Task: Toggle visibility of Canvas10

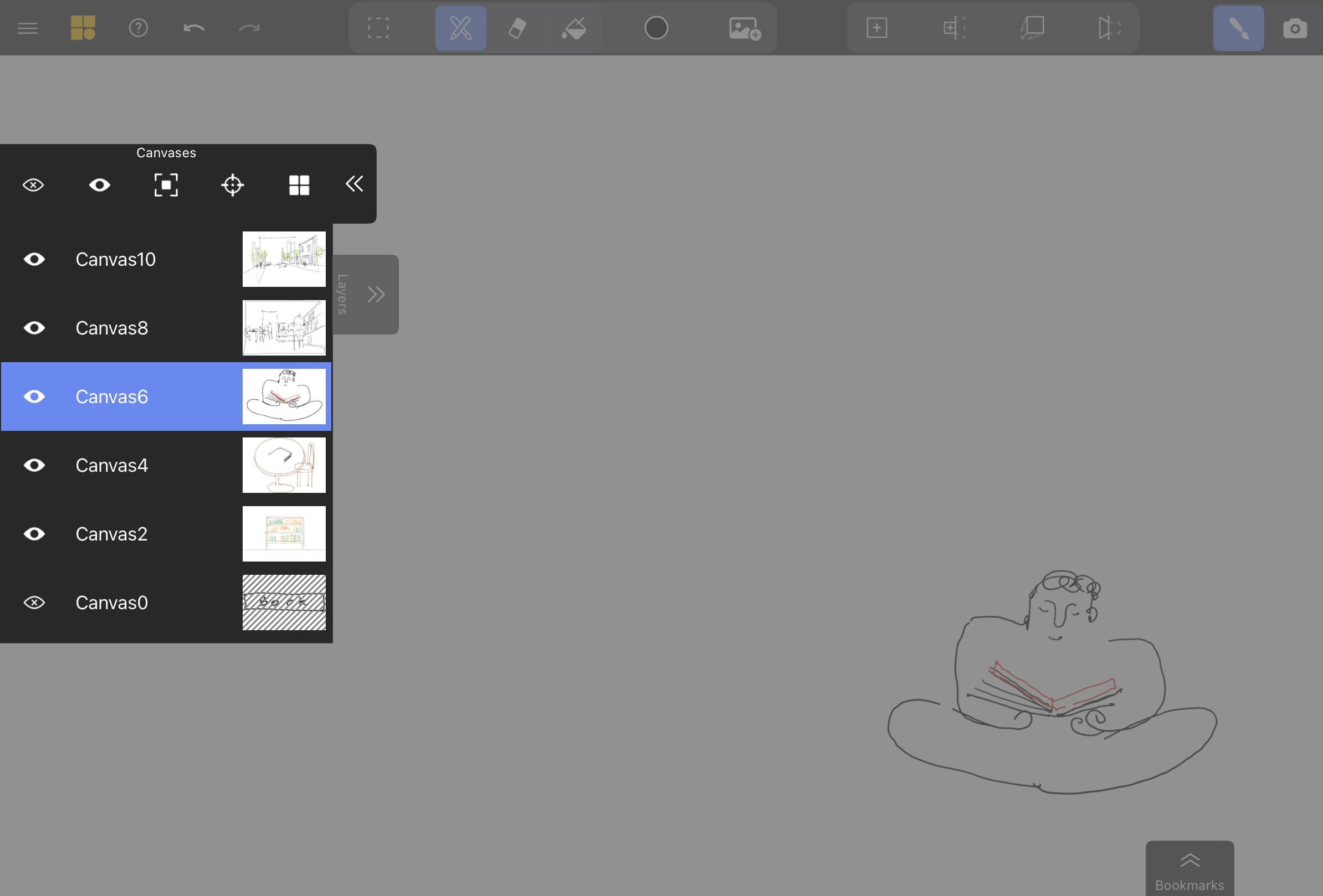Action: pyautogui.click(x=34, y=259)
